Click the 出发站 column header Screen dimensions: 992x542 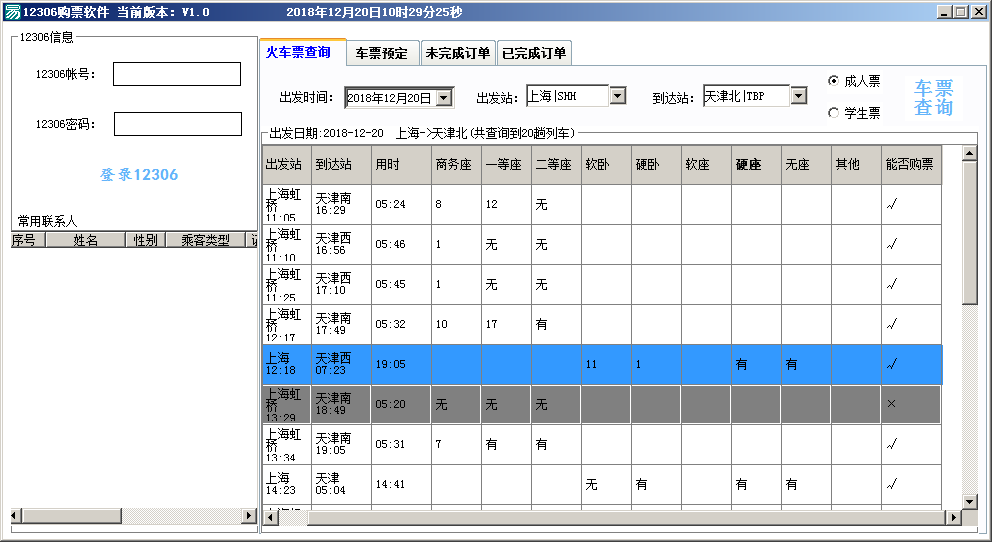(287, 164)
